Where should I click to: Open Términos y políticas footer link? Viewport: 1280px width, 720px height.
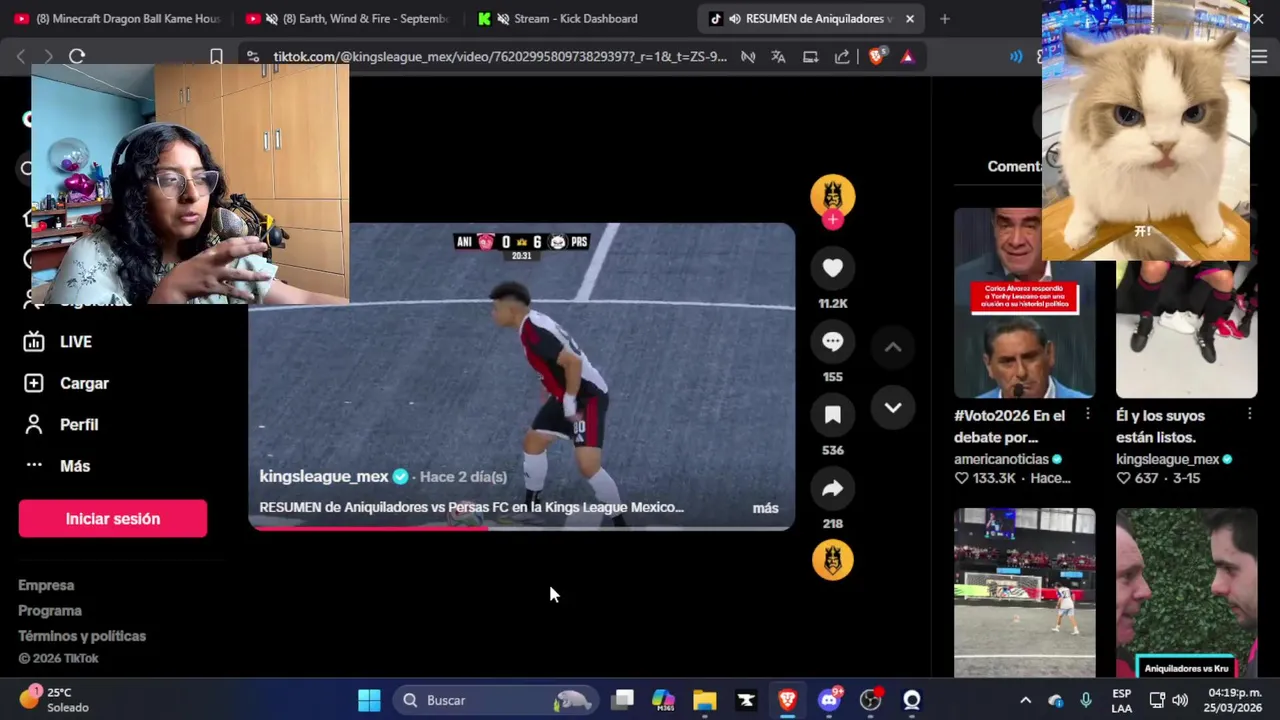tap(82, 636)
